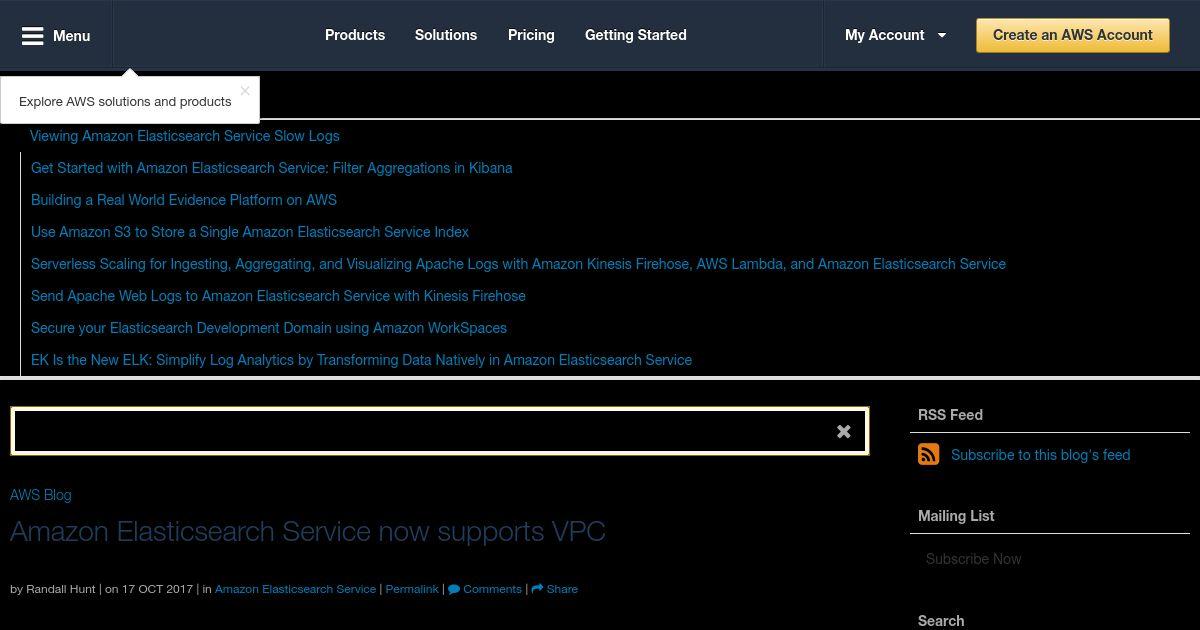Dismiss the banner with the X icon
Screen dimensions: 1200x630
tap(844, 432)
